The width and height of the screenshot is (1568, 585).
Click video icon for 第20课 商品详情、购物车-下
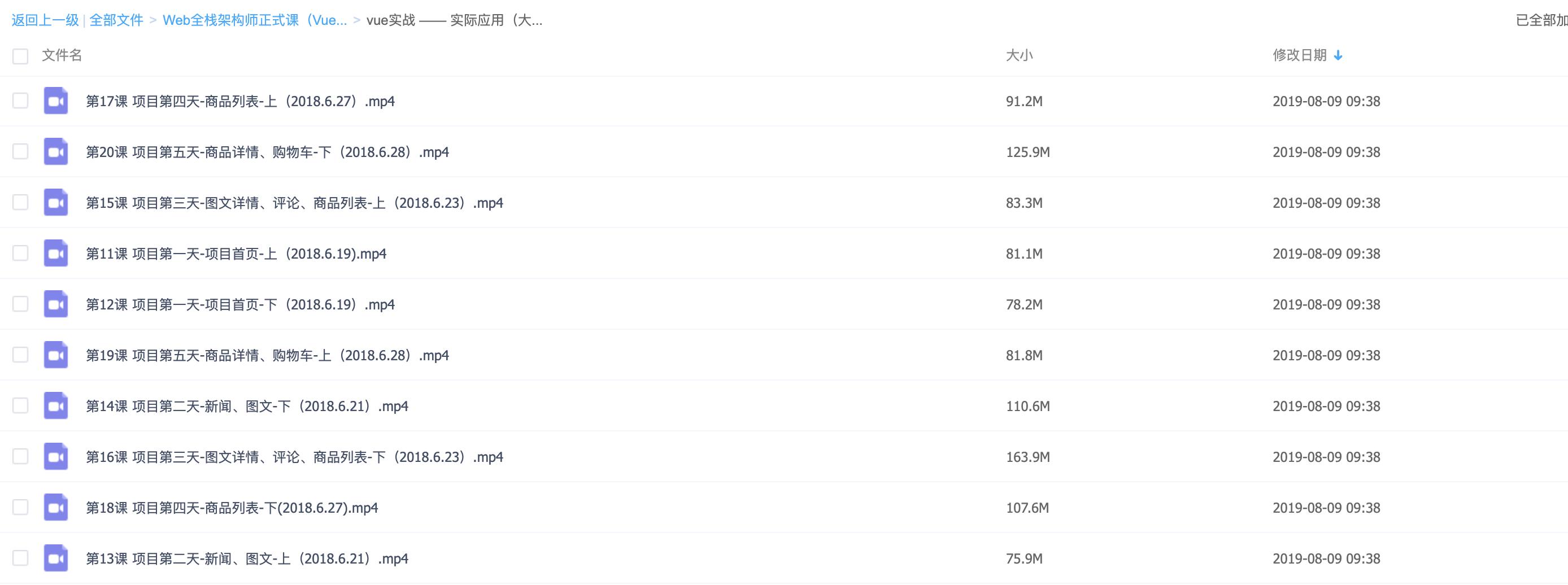(x=56, y=152)
